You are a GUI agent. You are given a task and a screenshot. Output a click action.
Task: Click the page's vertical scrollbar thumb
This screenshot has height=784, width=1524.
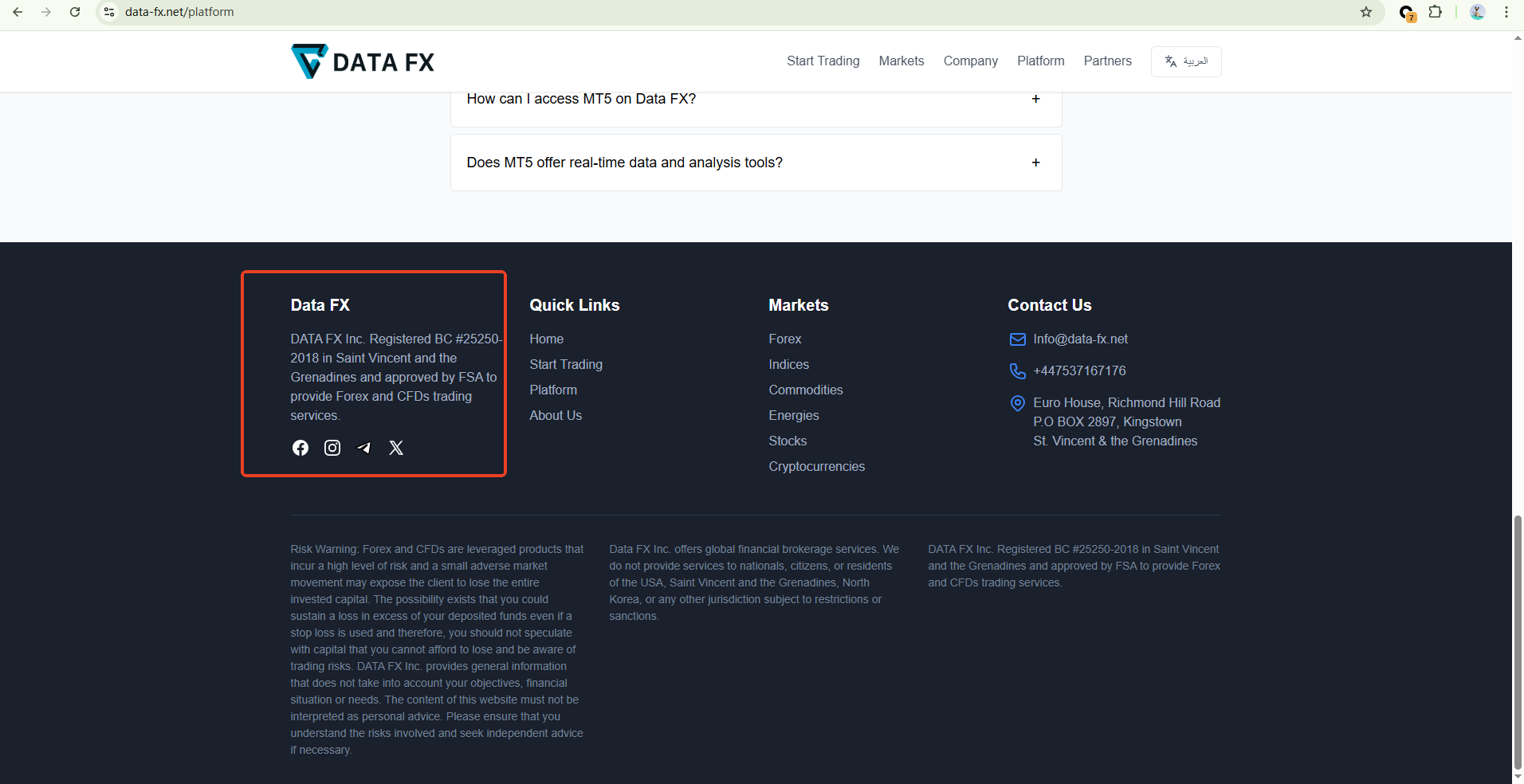pyautogui.click(x=1518, y=641)
